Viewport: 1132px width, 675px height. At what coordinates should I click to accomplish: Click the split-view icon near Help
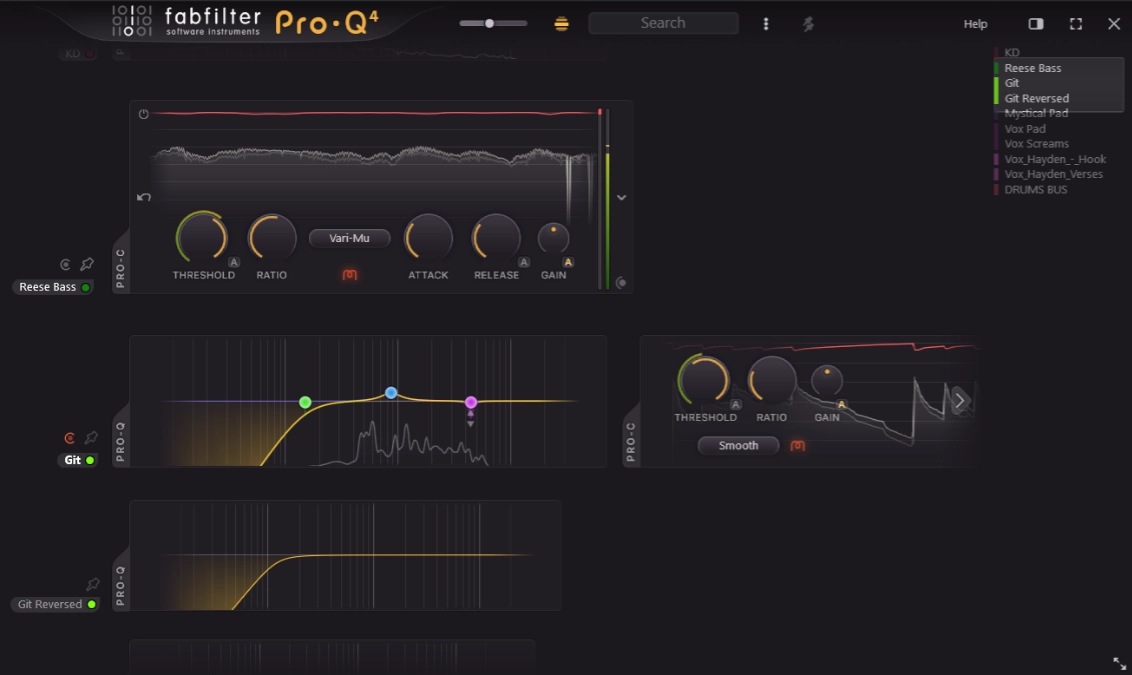click(1036, 23)
